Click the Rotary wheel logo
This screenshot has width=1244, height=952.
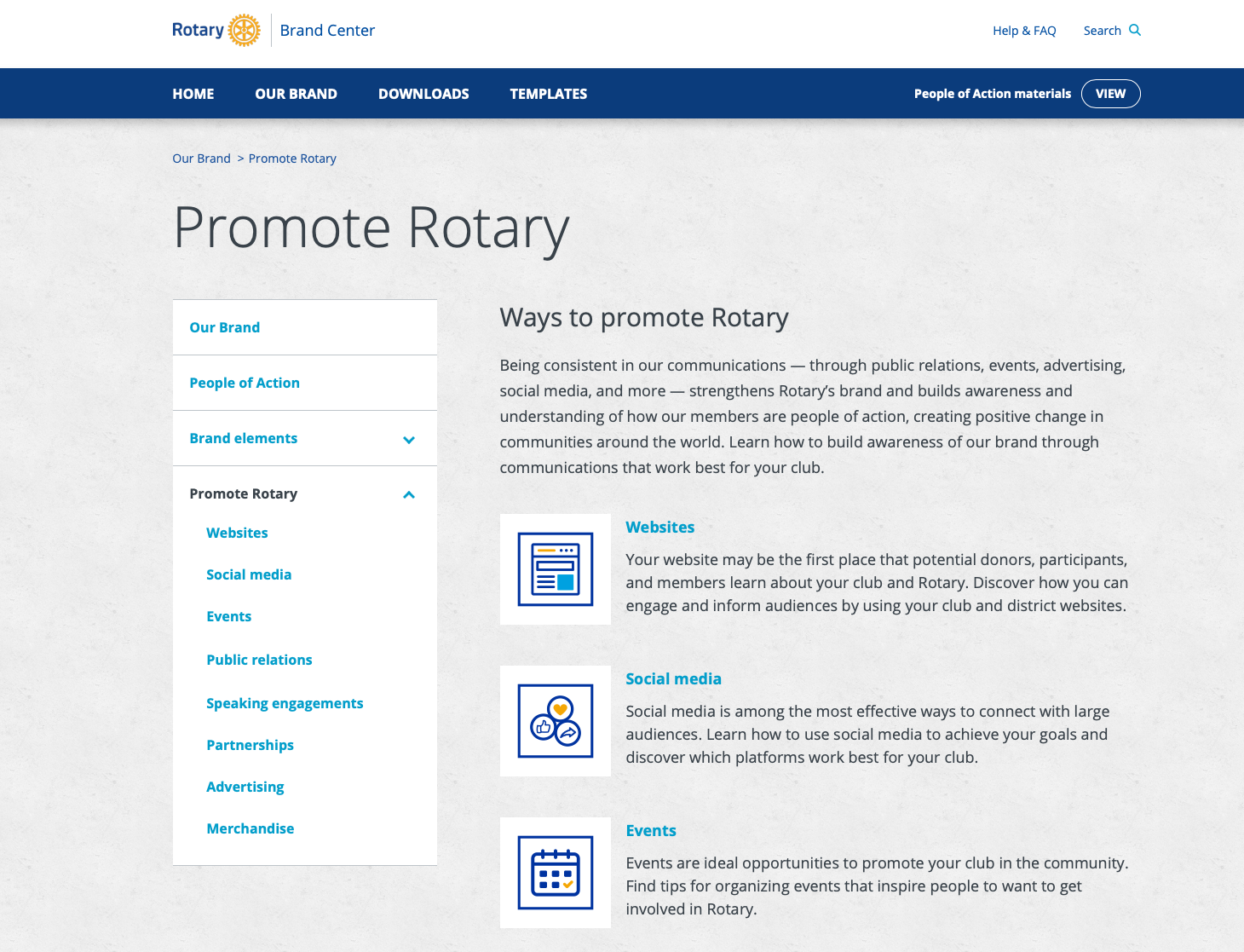pyautogui.click(x=244, y=30)
